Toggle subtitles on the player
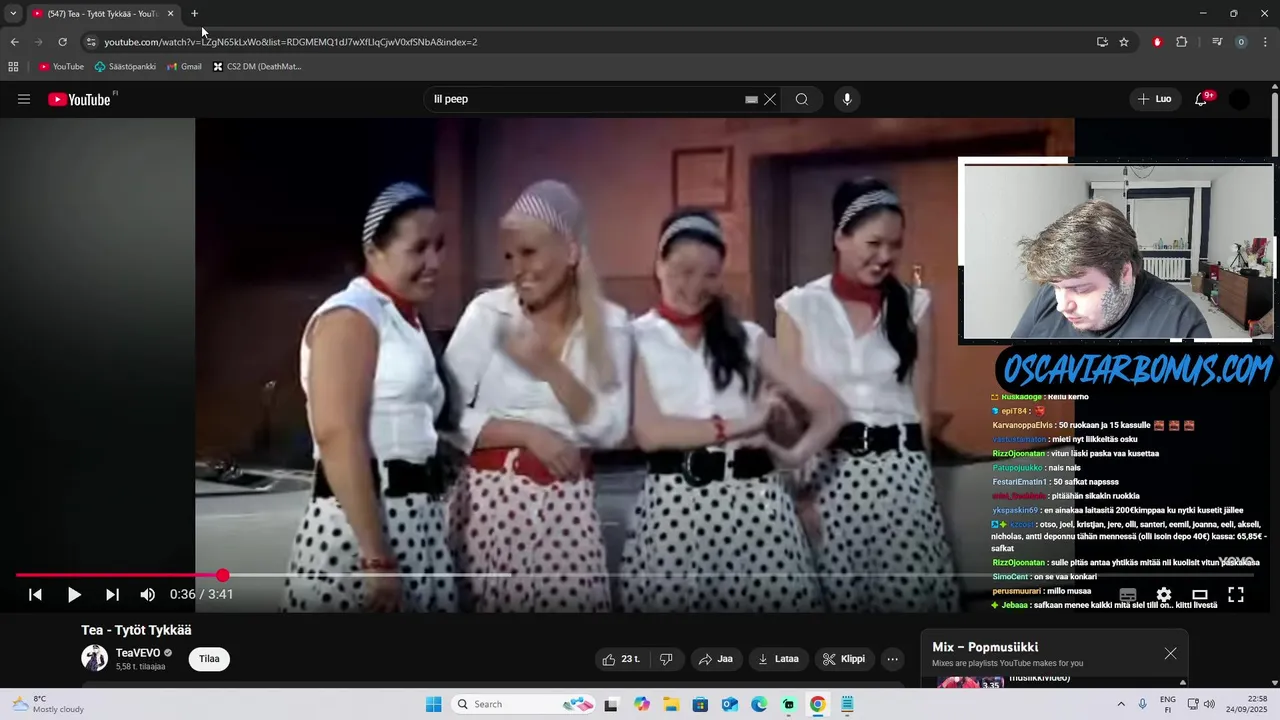 click(x=1128, y=594)
